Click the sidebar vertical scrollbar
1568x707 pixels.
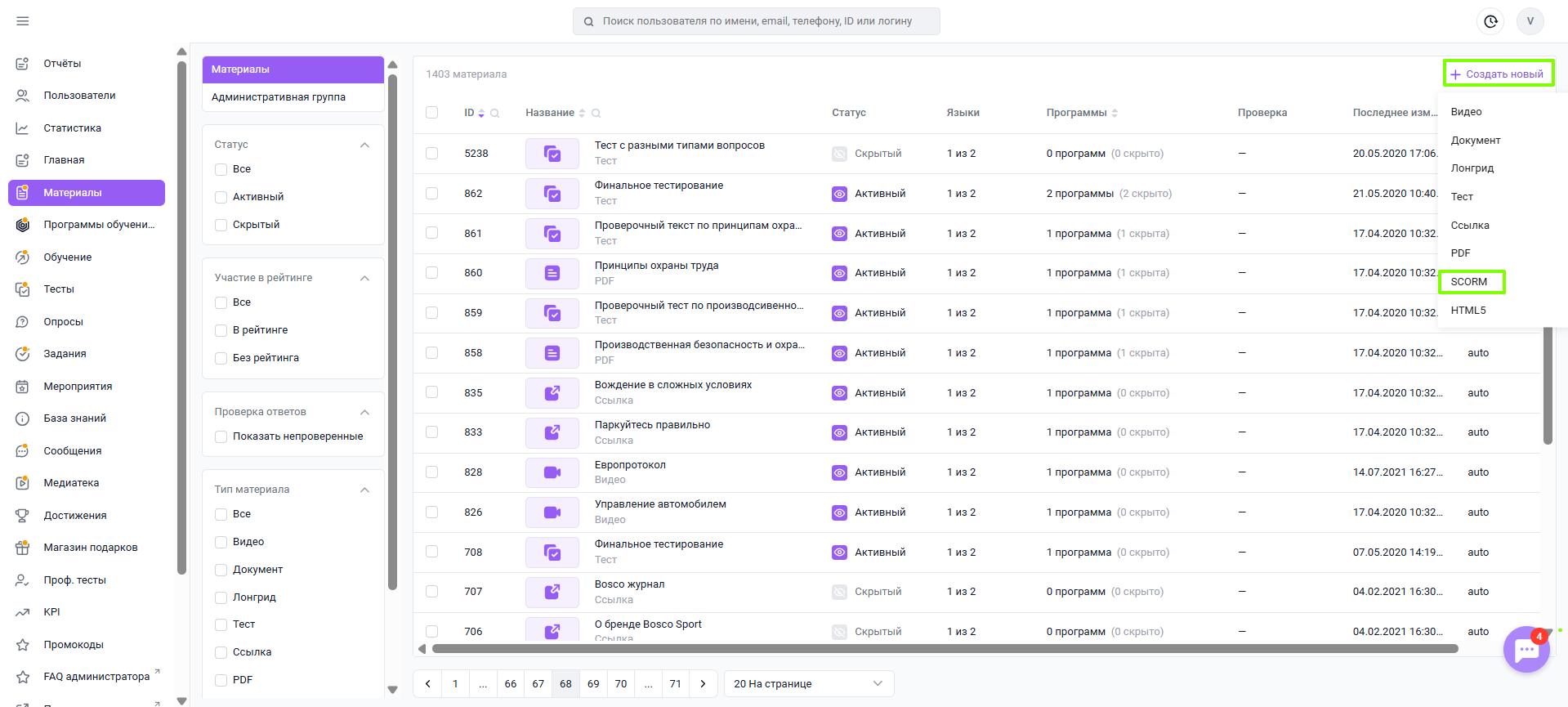coord(181,319)
